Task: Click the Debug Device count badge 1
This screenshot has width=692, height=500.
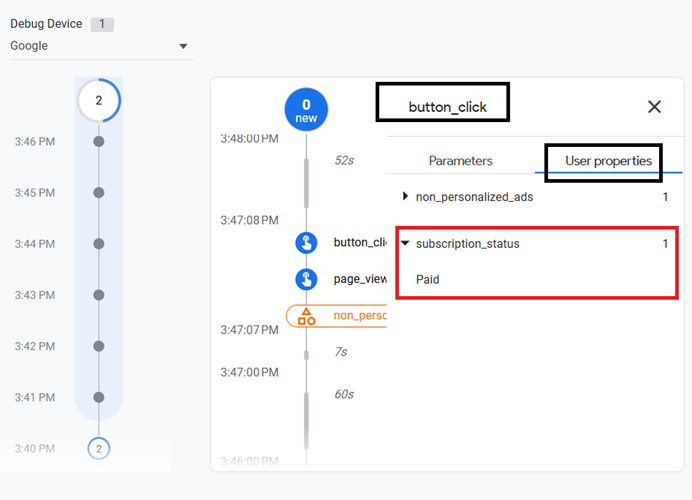Action: click(x=102, y=24)
